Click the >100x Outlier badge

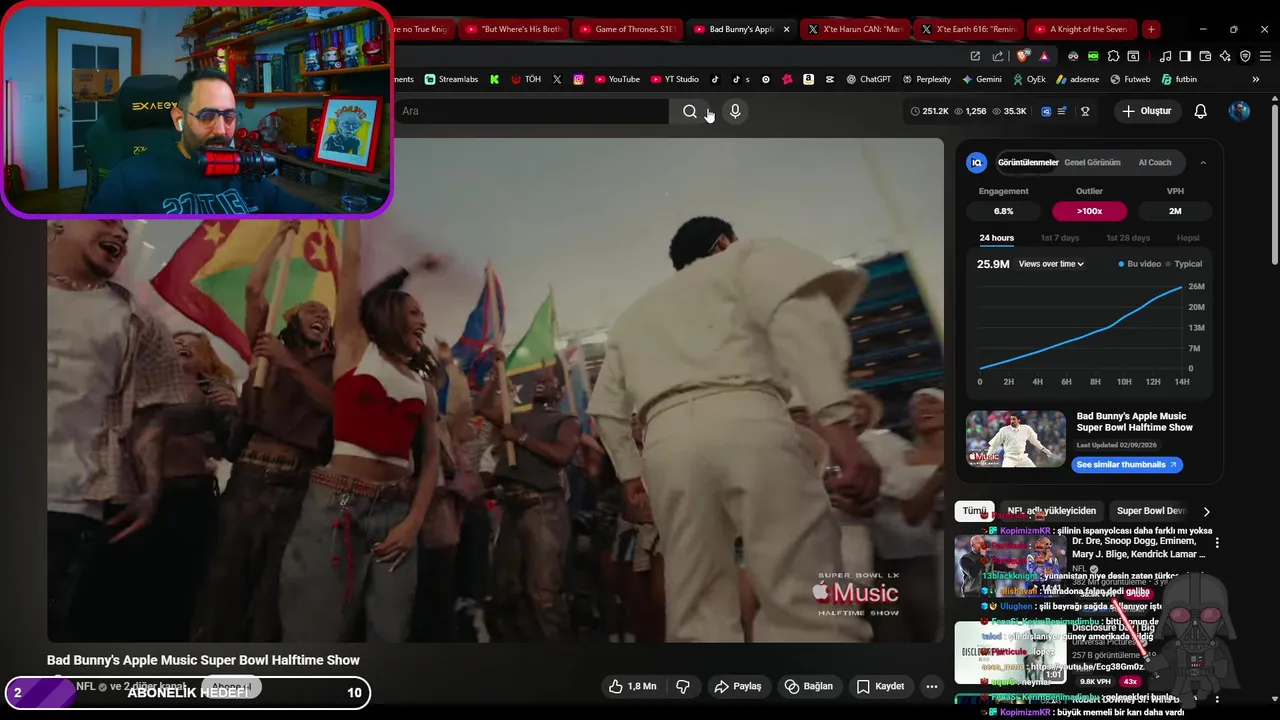[x=1089, y=211]
